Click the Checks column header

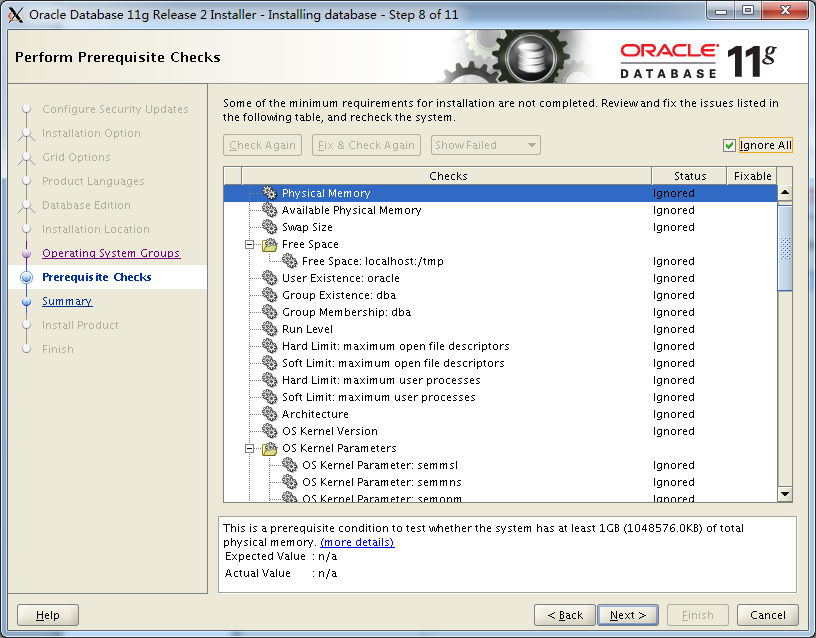coord(447,176)
